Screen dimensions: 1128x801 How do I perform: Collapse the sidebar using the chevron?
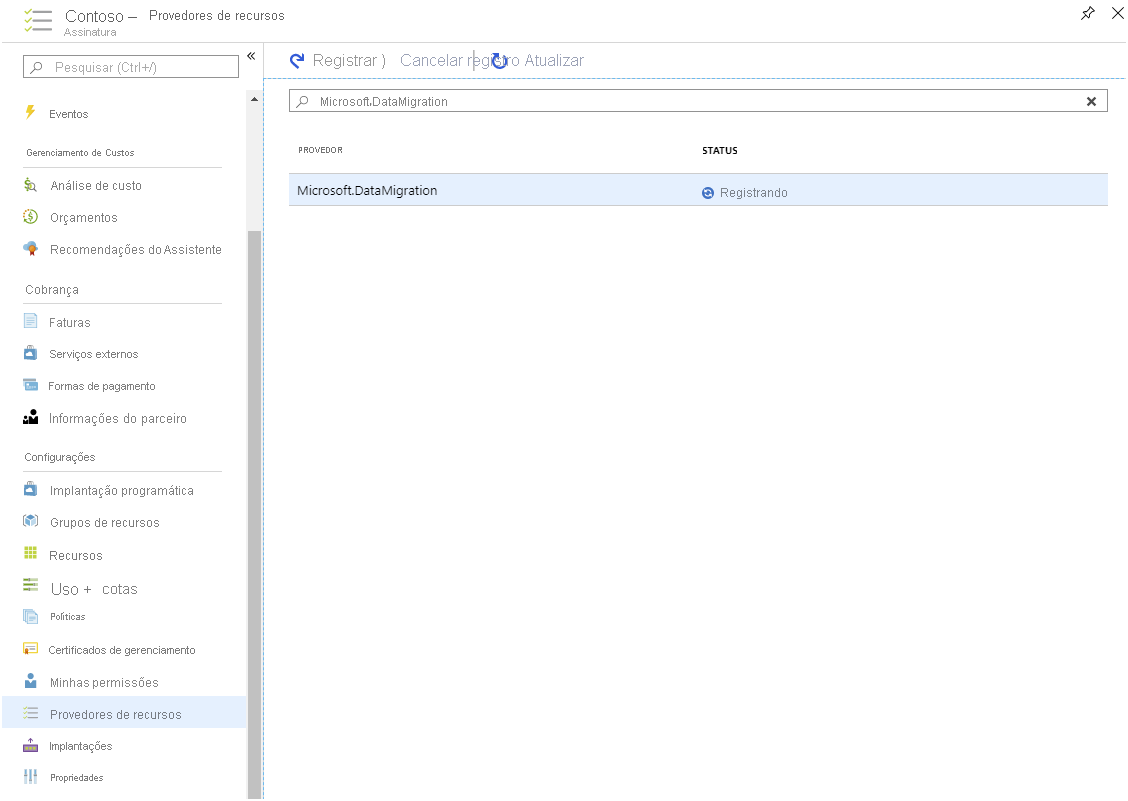(250, 56)
